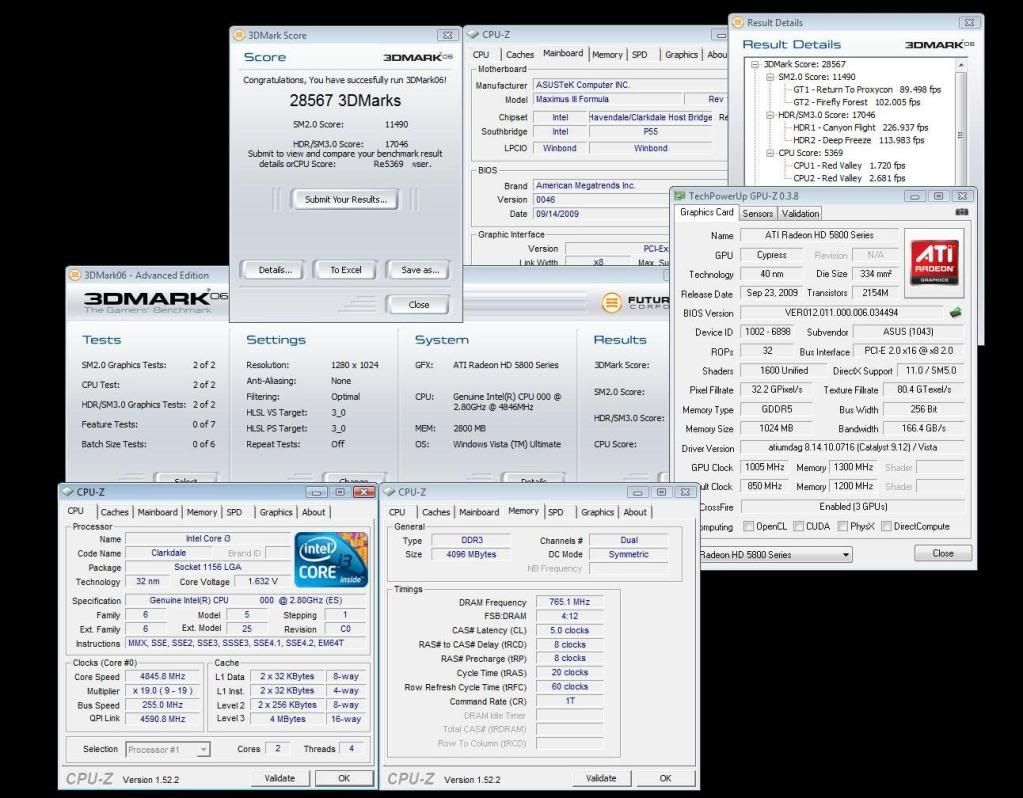Viewport: 1023px width, 798px height.
Task: Switch to Sensors tab in GPU-Z
Action: coord(757,213)
